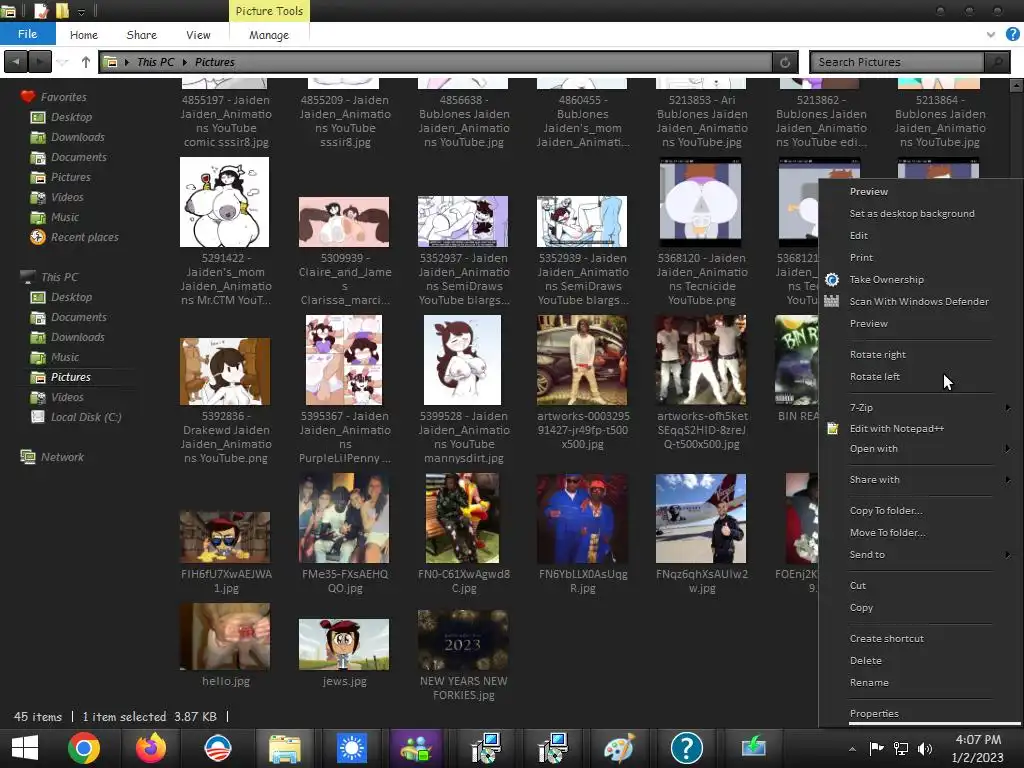Image resolution: width=1024 pixels, height=768 pixels.
Task: Click the file list scroll-up arrow
Action: [x=1016, y=86]
